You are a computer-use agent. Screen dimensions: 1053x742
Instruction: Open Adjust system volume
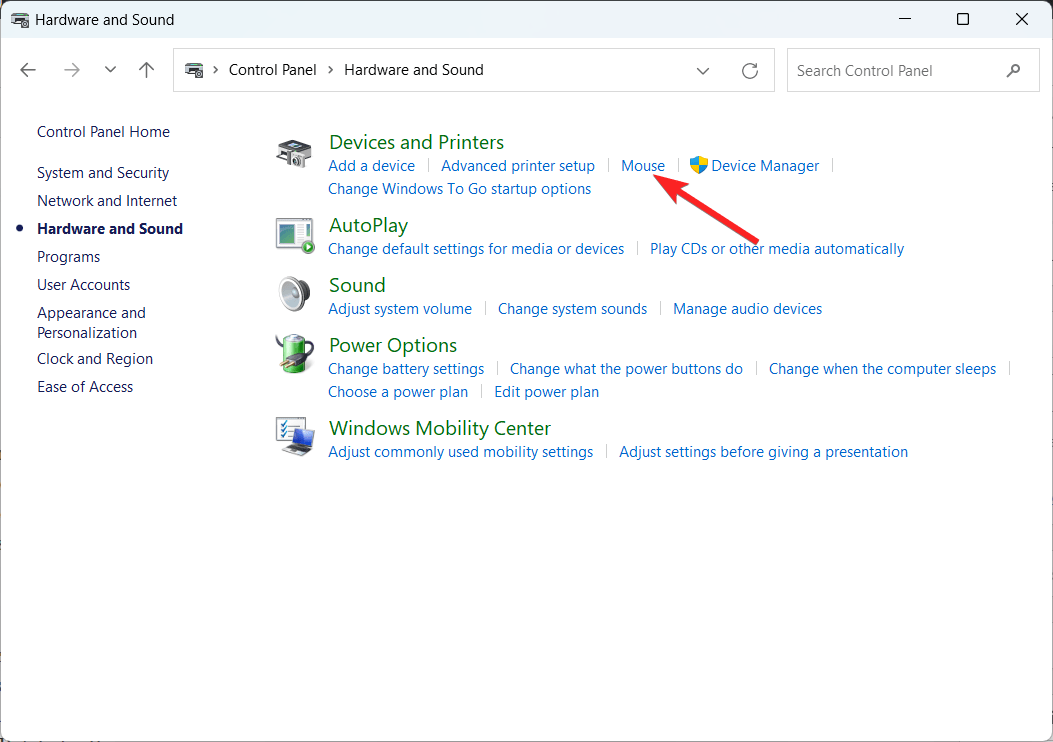[400, 309]
